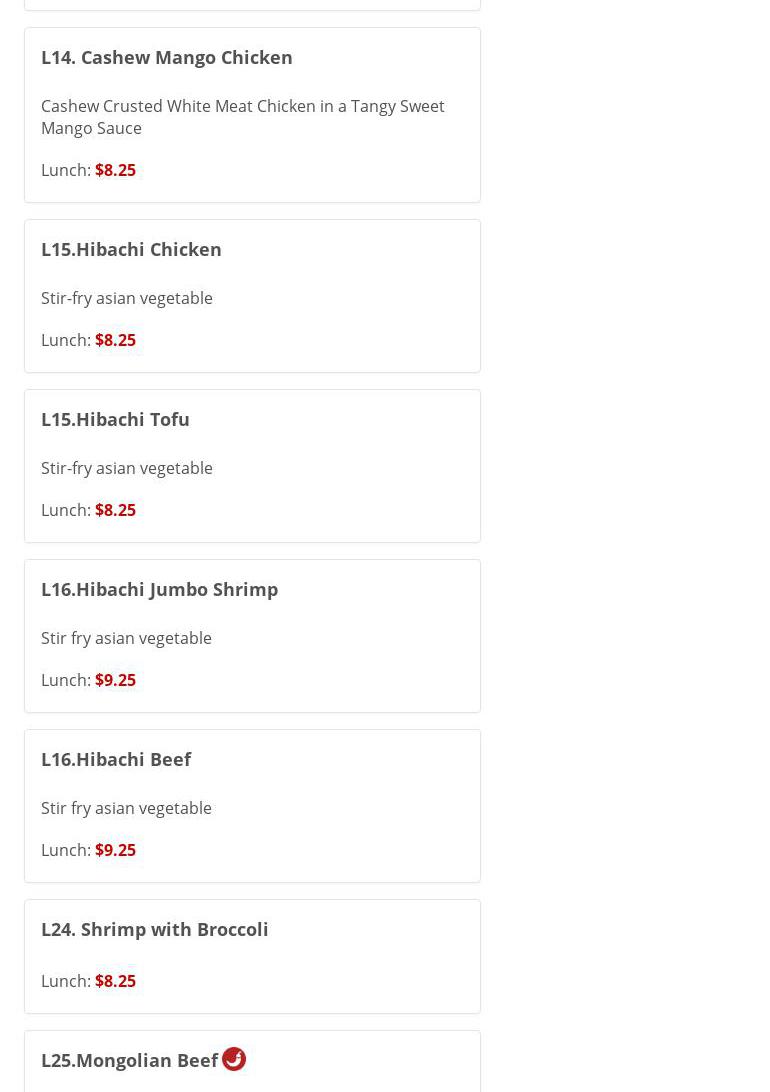Select L15.Hibachi Chicken menu item
Viewport: 770px width, 1092px height.
[131, 249]
